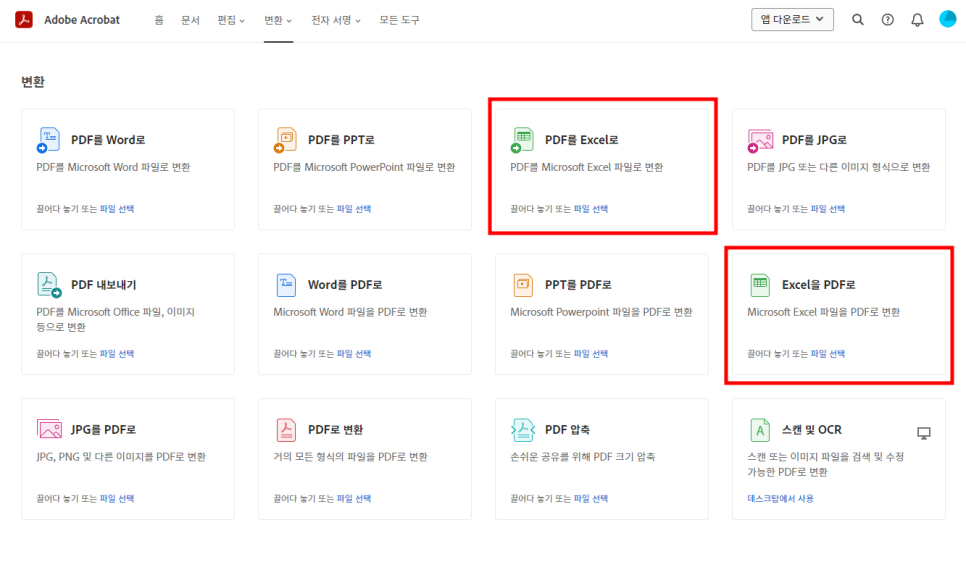Click the PDF를 Excel로 icon

coord(522,140)
